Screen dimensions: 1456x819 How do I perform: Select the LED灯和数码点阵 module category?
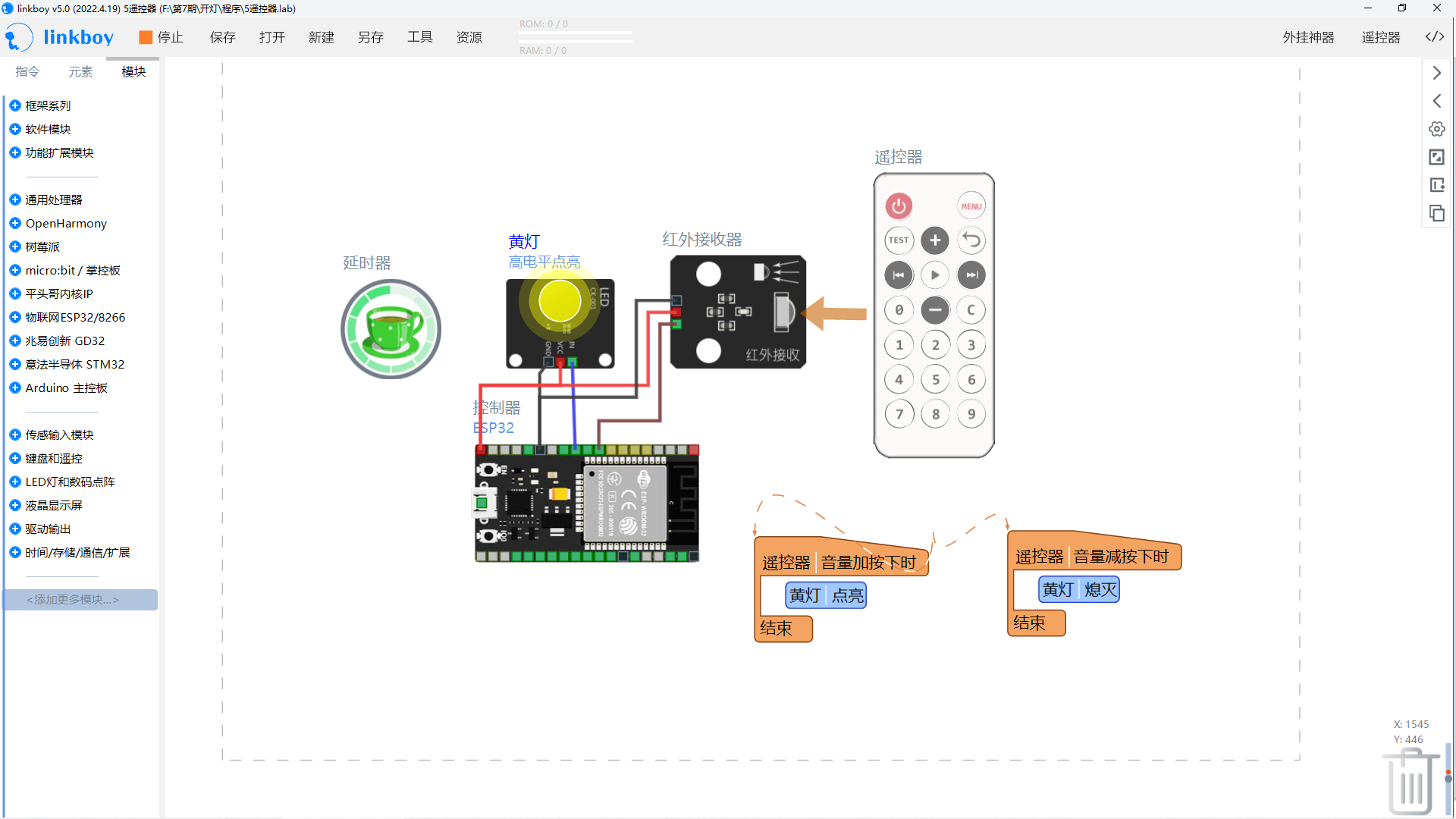(71, 481)
